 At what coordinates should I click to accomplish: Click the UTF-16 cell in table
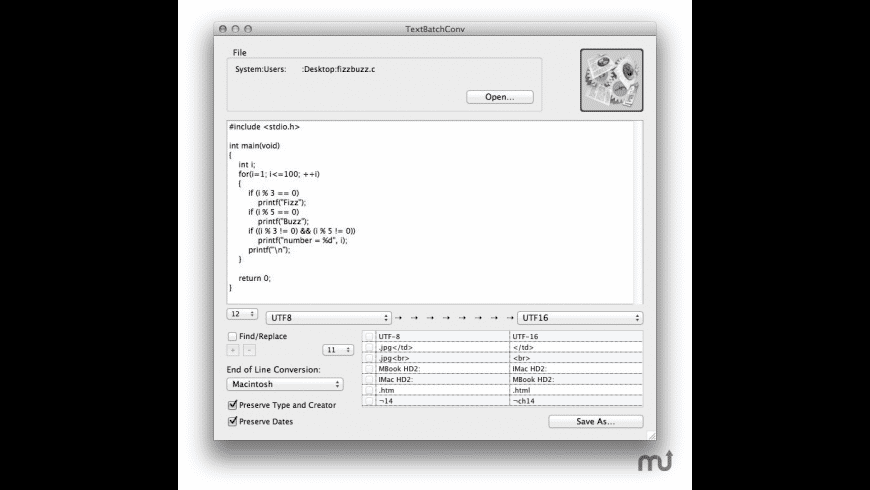576,336
